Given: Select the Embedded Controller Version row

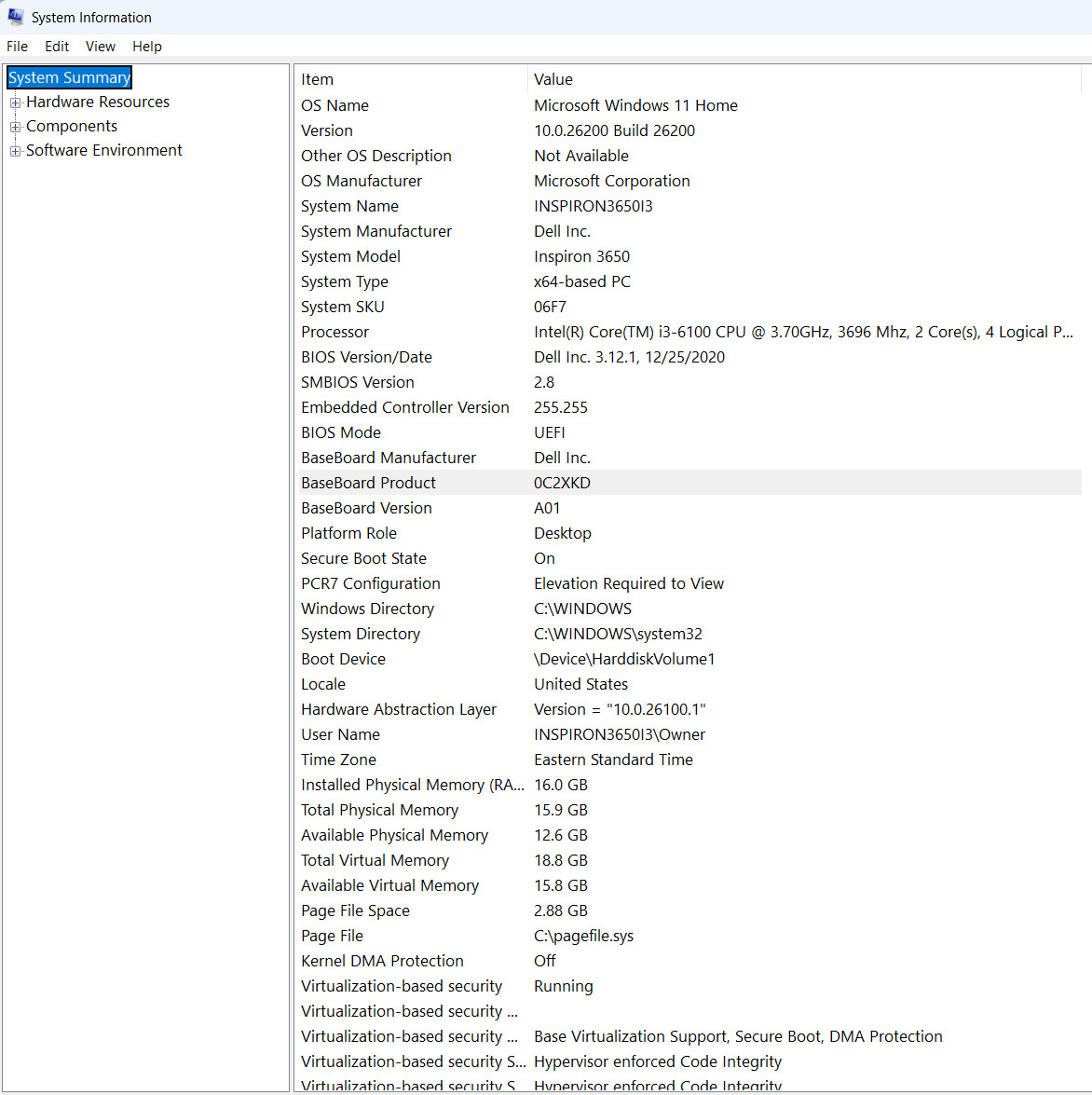Looking at the screenshot, I should click(689, 407).
